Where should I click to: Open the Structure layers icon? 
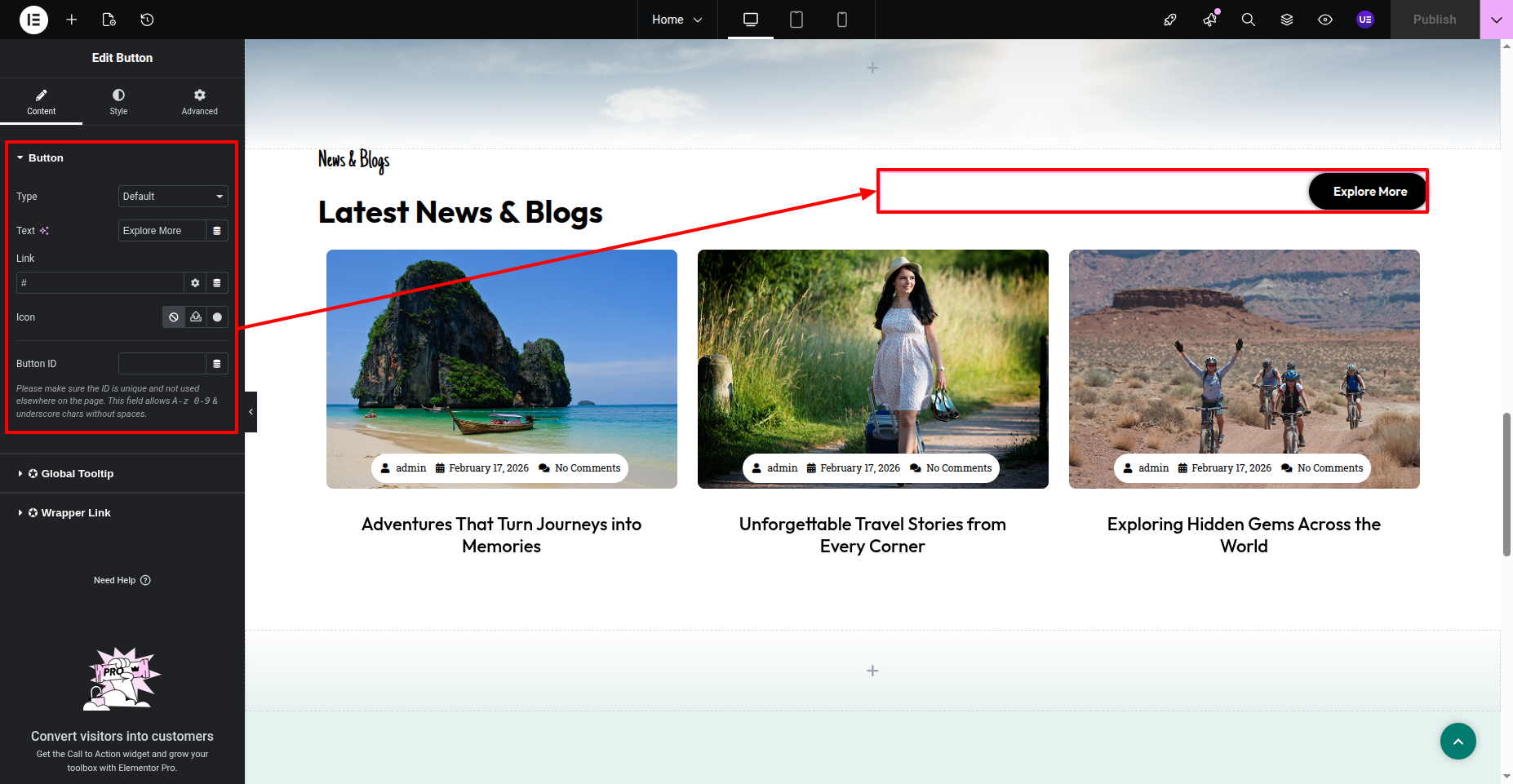tap(1287, 20)
